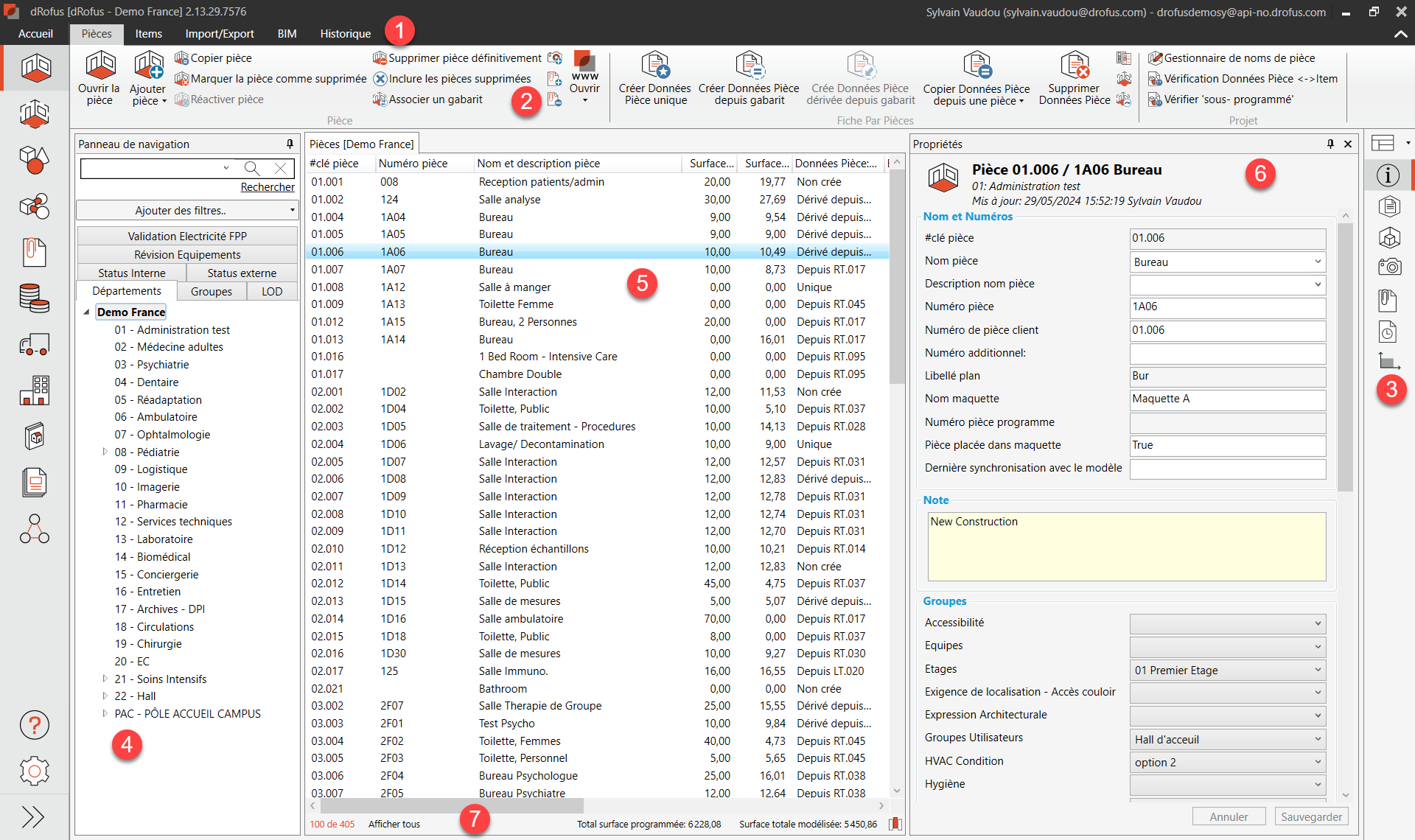Viewport: 1415px width, 840px height.
Task: Pin the Panneau de navigation
Action: tap(290, 144)
